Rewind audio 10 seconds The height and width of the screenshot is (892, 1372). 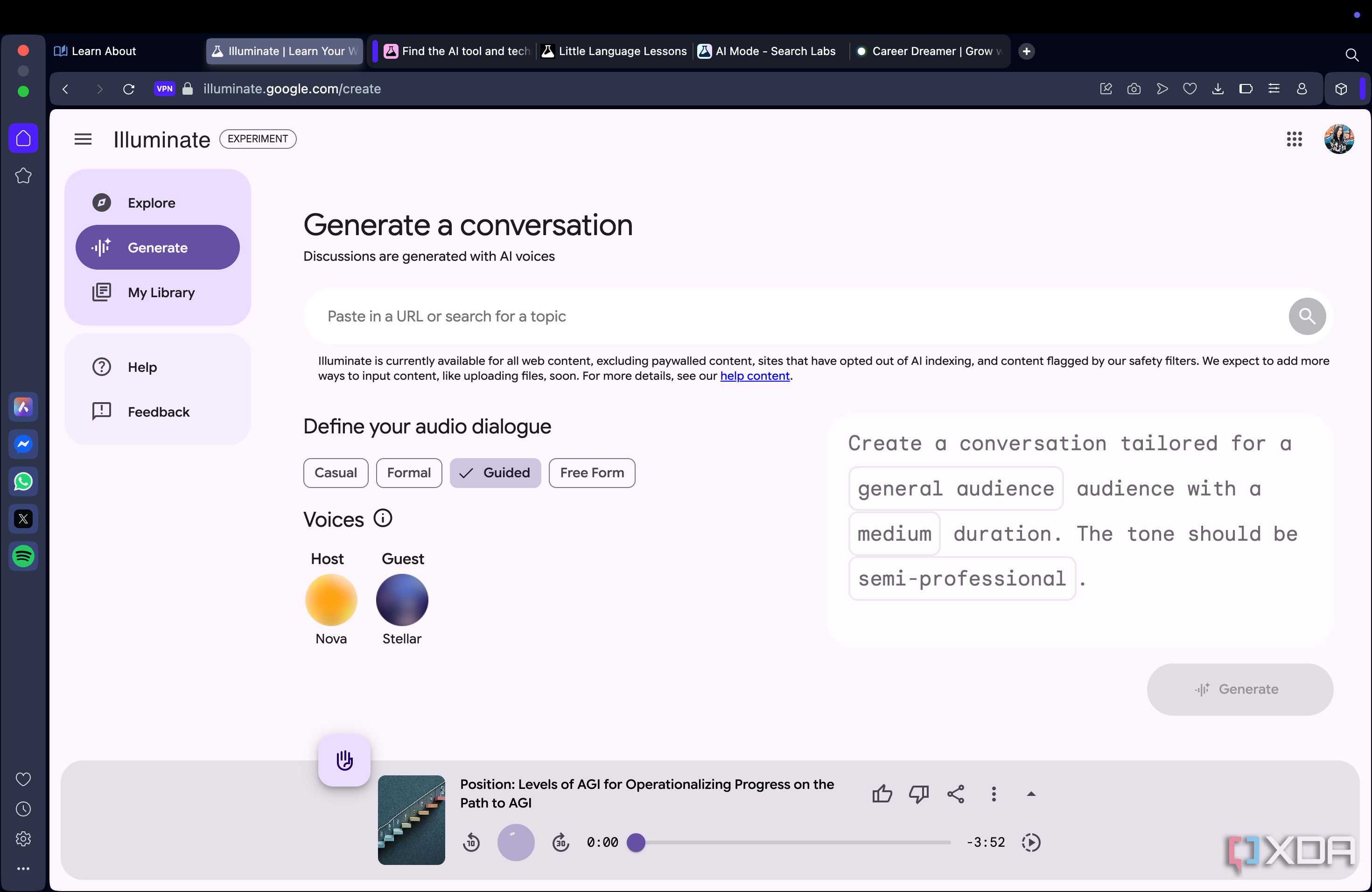(x=471, y=843)
